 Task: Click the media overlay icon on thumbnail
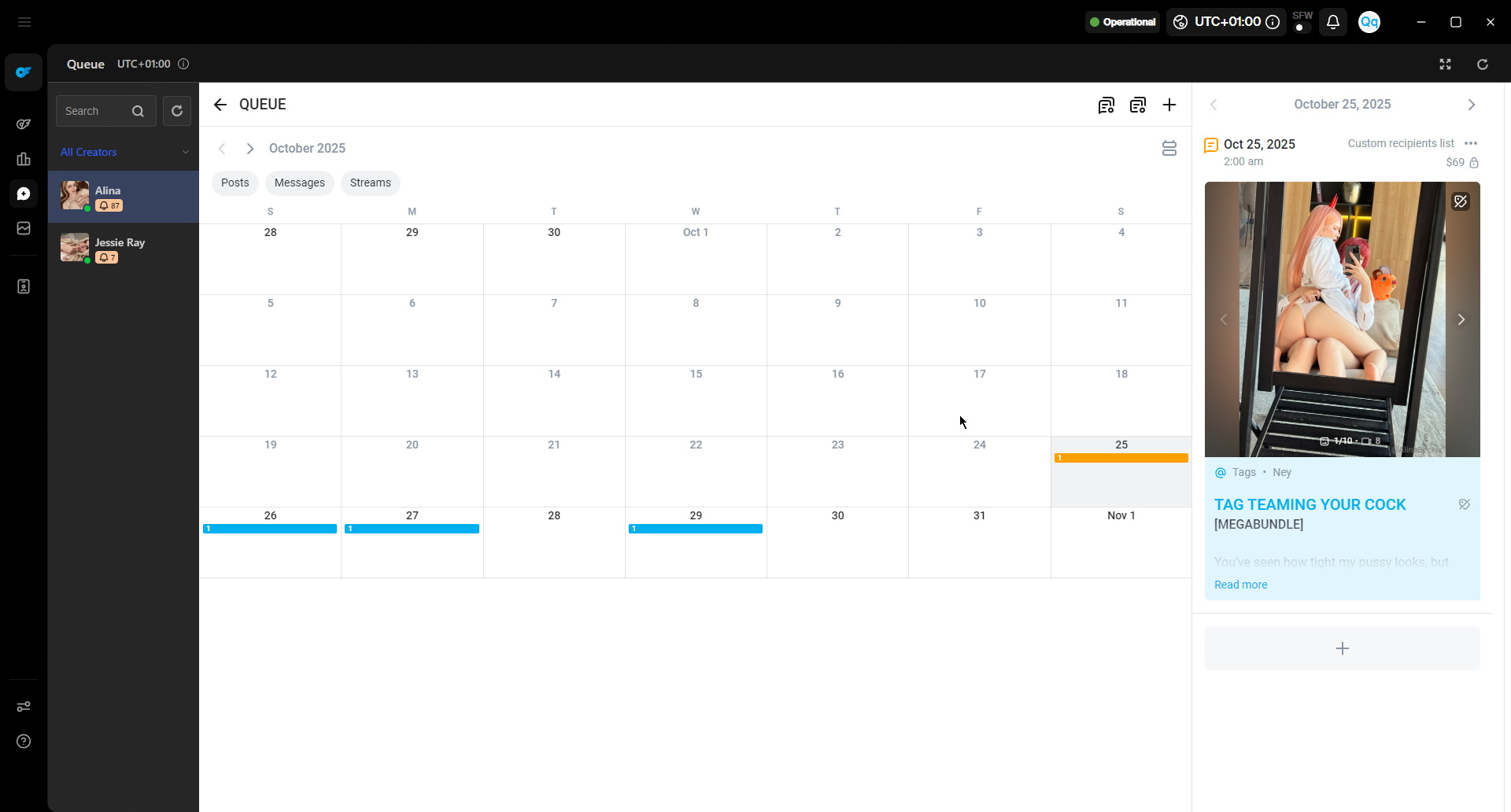[1461, 201]
